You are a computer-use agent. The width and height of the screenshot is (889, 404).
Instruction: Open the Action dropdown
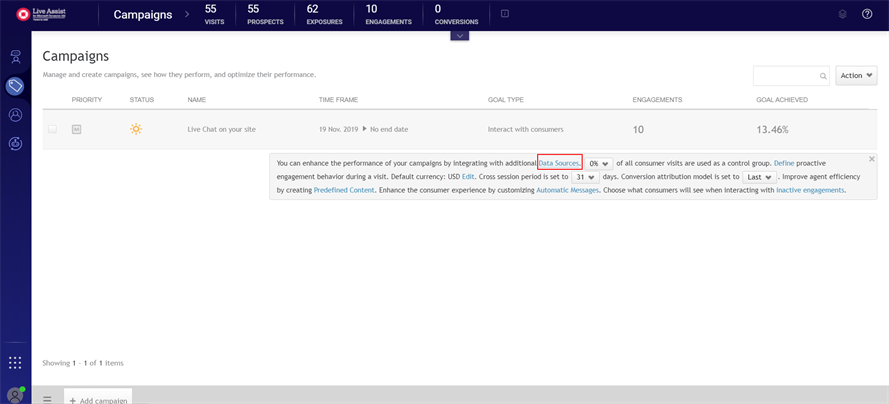[x=855, y=75]
